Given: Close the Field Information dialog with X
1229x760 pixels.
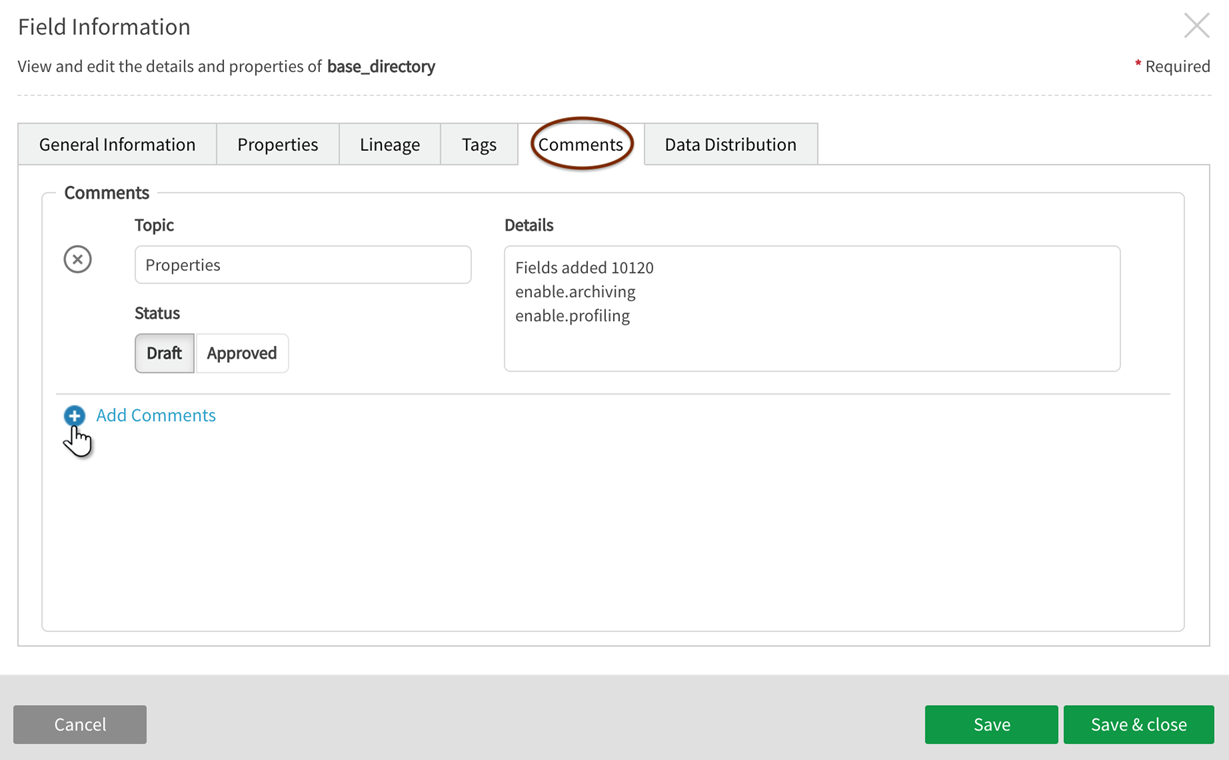Looking at the screenshot, I should click(x=1196, y=26).
